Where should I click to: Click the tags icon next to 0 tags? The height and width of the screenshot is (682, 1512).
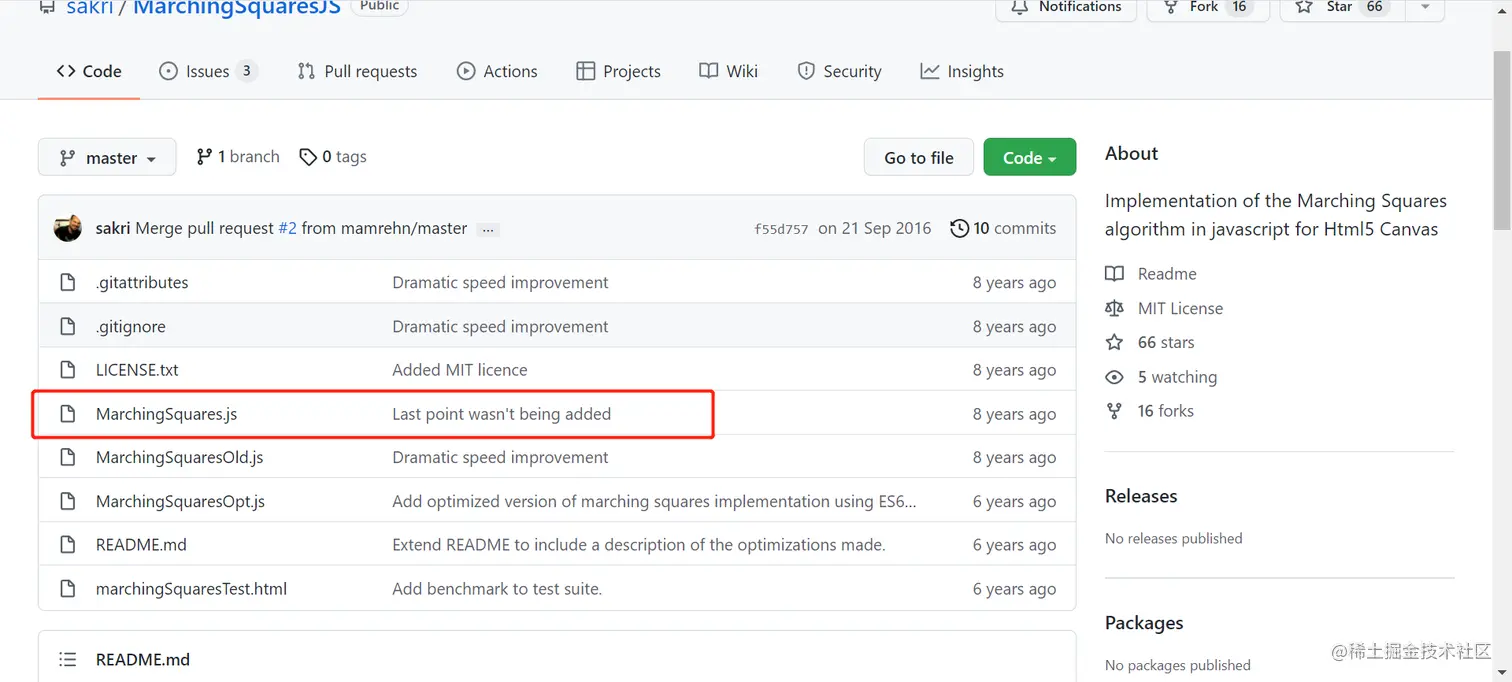(308, 157)
